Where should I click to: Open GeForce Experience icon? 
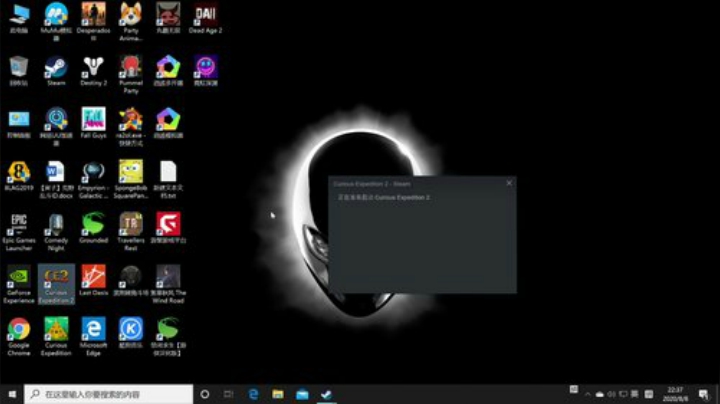19,284
